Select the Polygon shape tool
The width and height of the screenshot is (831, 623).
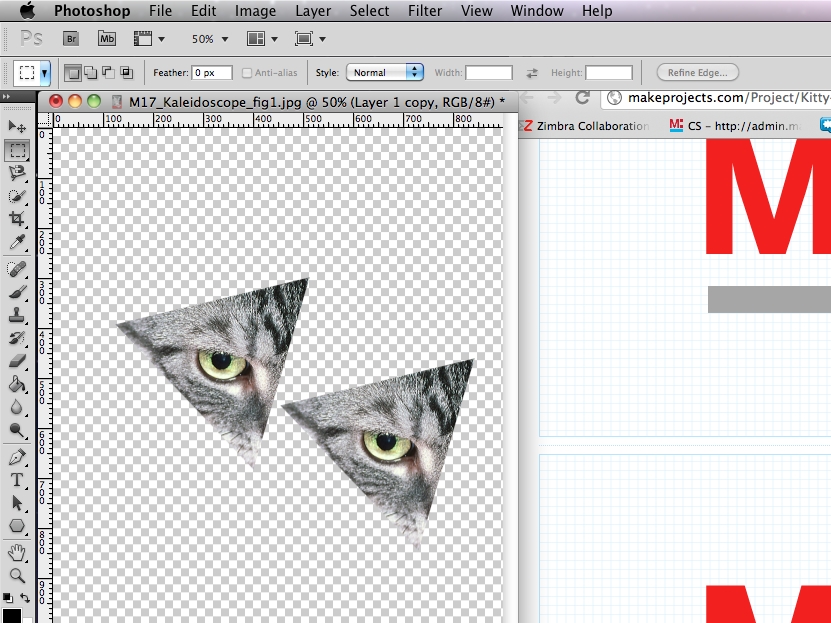pos(17,526)
